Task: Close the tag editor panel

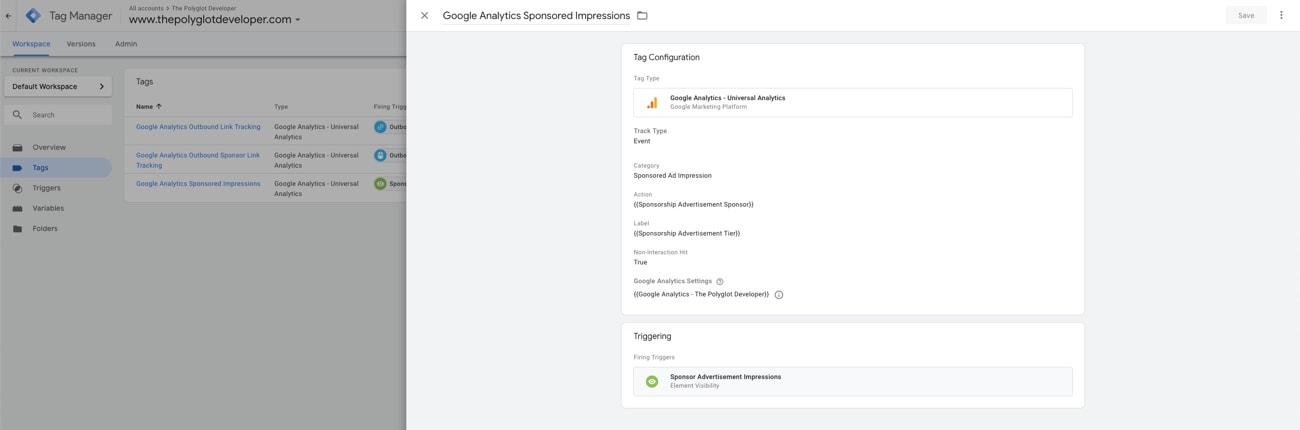Action: [x=424, y=16]
